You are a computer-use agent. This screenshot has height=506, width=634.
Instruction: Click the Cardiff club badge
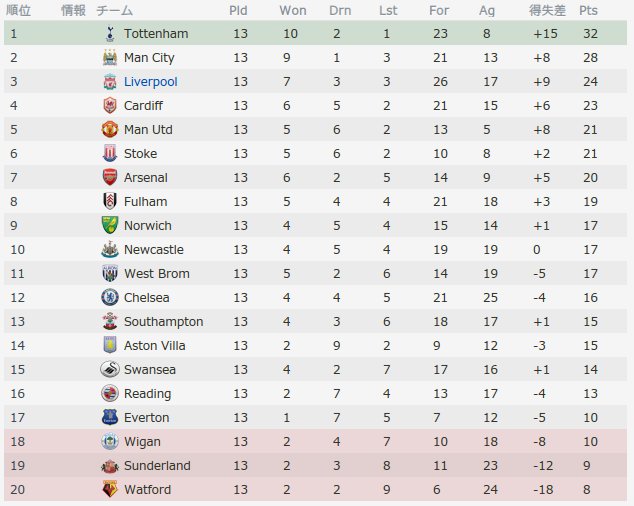pos(110,106)
